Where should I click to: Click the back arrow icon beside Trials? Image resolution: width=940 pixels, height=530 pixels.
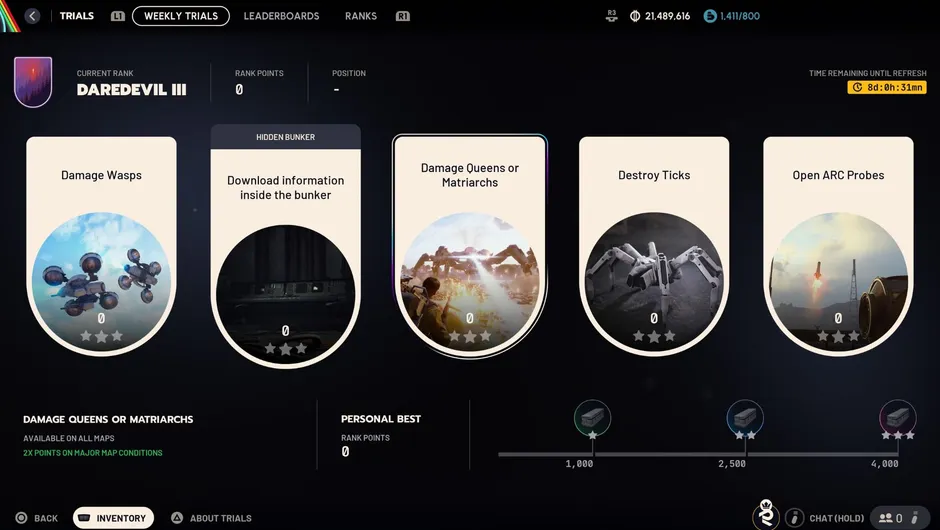32,16
